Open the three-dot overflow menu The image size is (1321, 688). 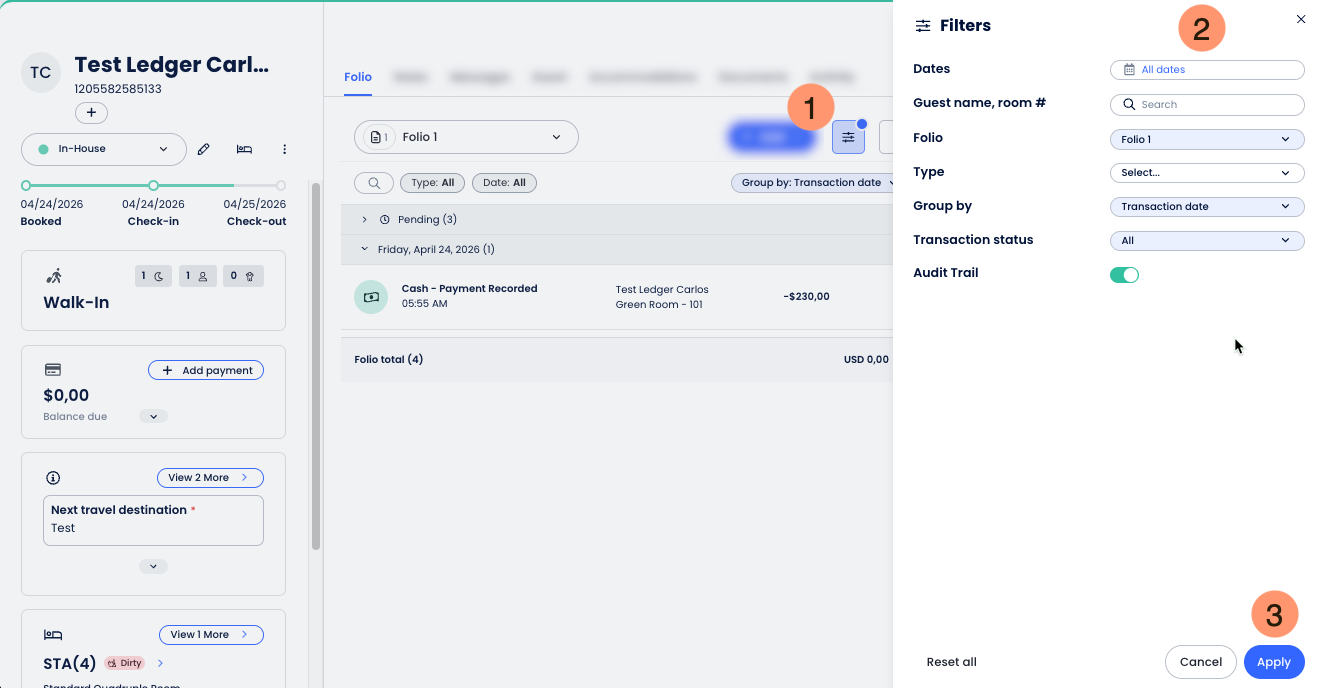pos(284,148)
